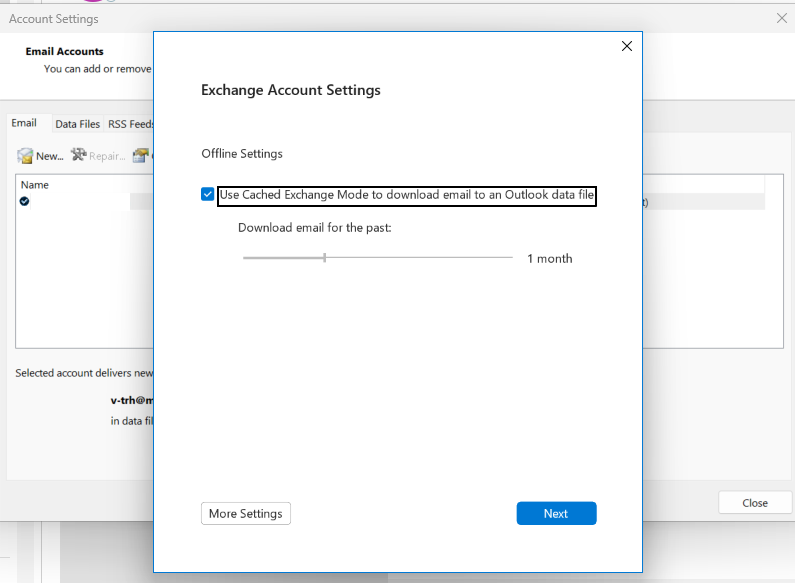This screenshot has width=795, height=583.
Task: Click 'Use Cached Exchange Mode' label text
Action: 407,195
